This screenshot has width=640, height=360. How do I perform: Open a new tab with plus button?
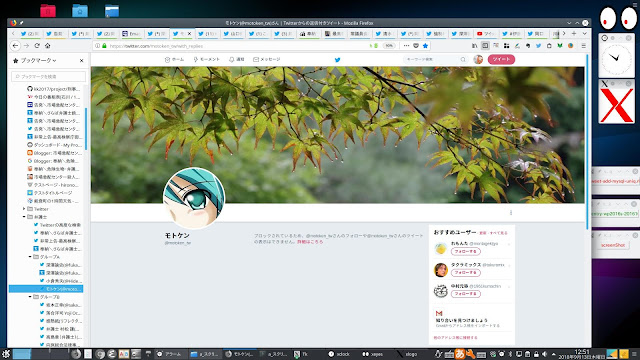pos(574,33)
